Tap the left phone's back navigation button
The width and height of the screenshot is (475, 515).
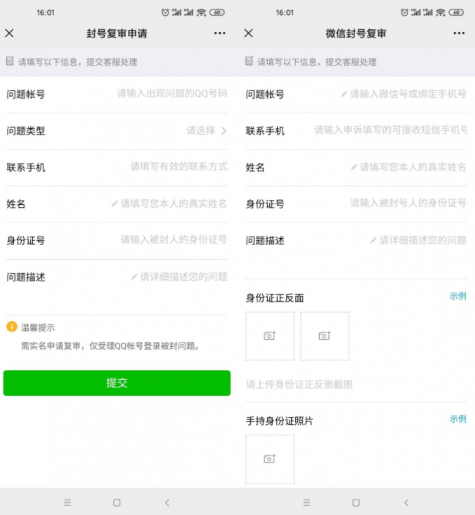167,502
